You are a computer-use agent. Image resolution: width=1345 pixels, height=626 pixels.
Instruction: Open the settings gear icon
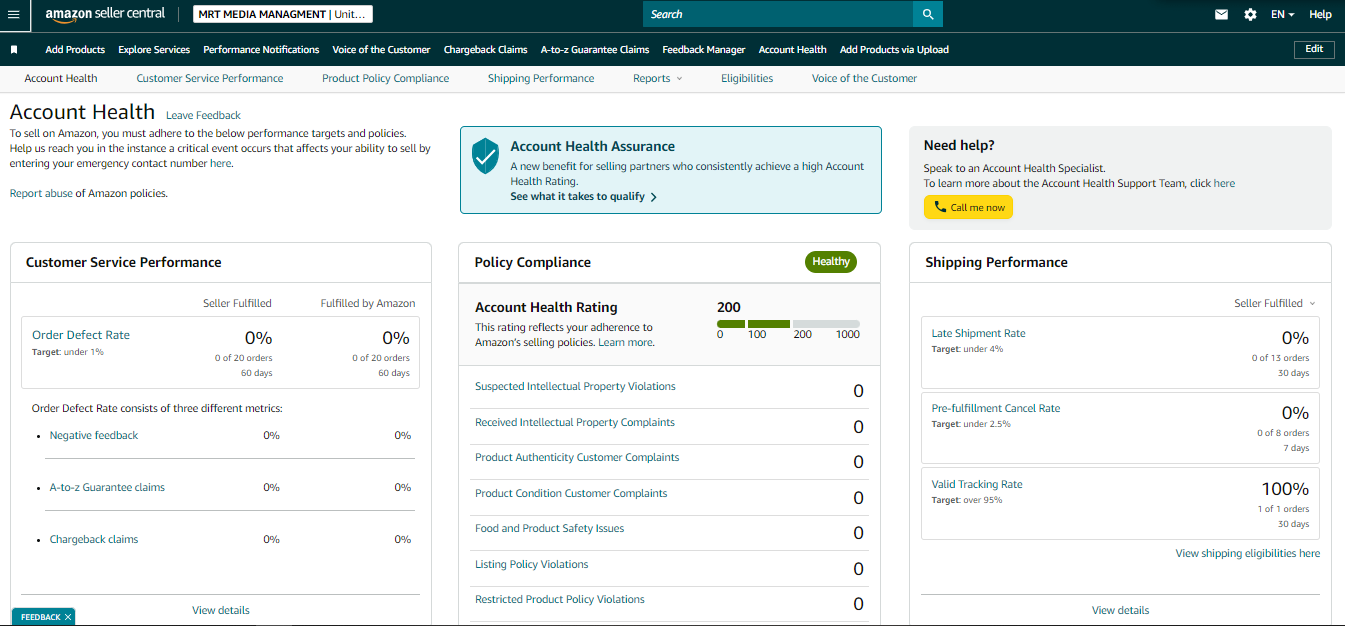1250,15
